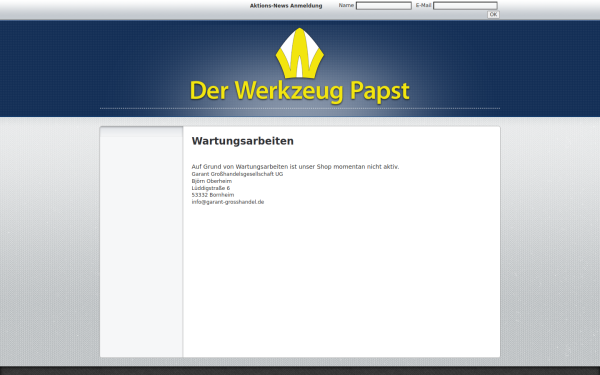Click the Name input field
Viewport: 600px width, 375px height.
(x=383, y=6)
